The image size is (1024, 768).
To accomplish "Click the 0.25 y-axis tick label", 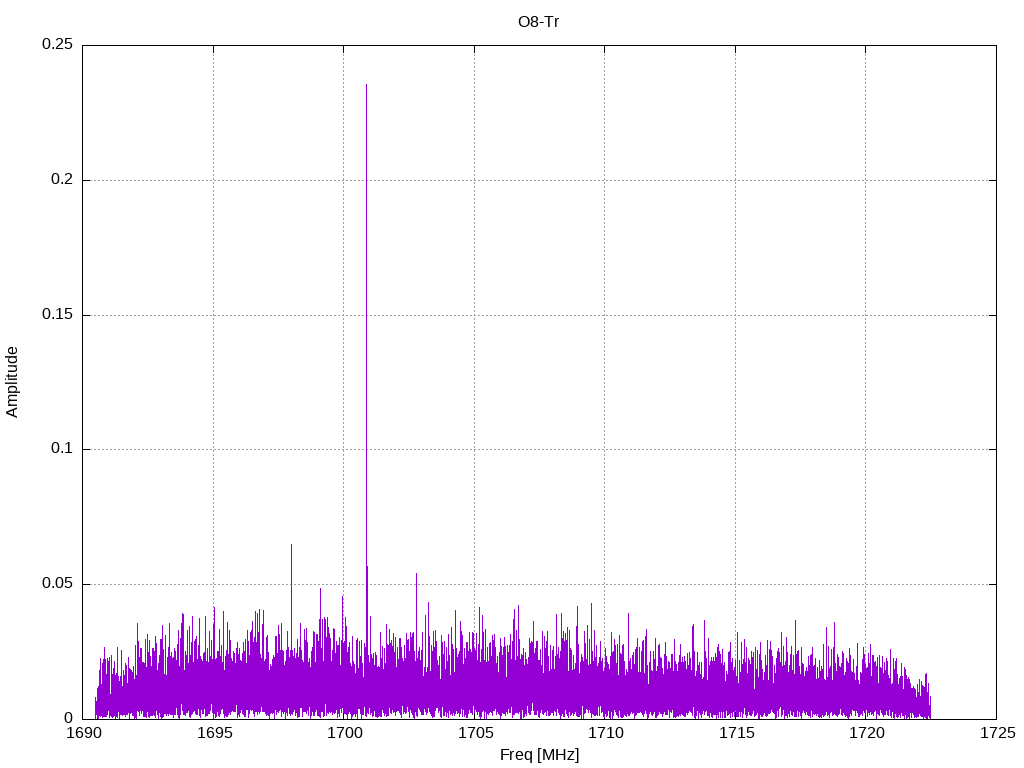I will [57, 45].
